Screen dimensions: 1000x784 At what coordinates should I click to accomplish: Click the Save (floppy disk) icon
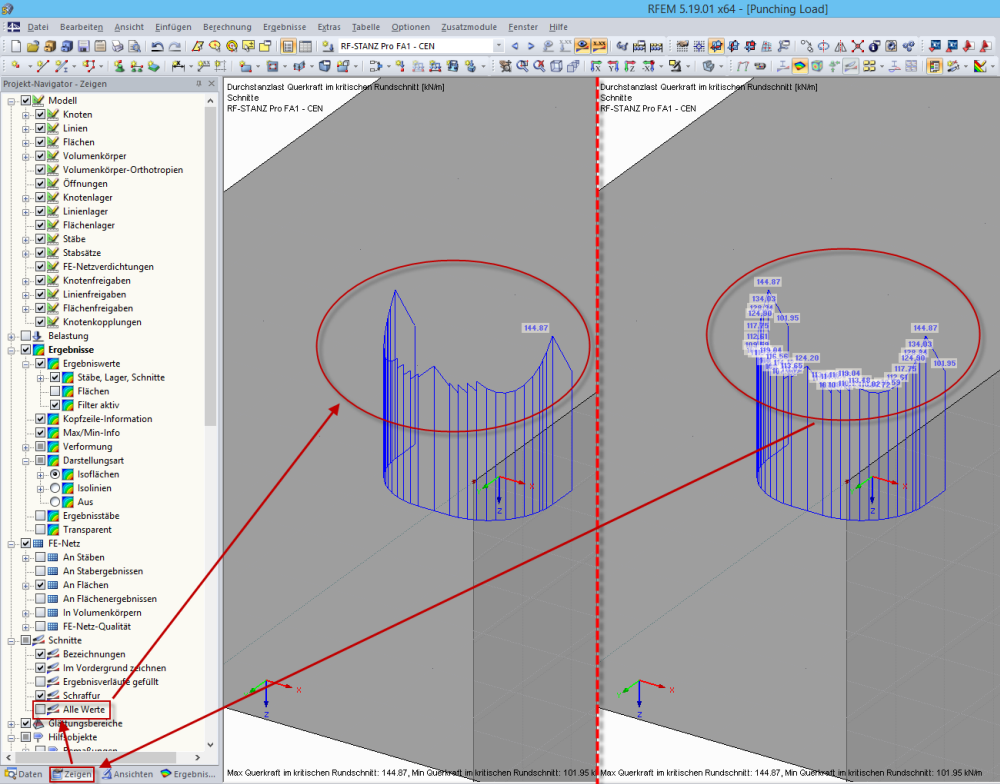tap(84, 46)
